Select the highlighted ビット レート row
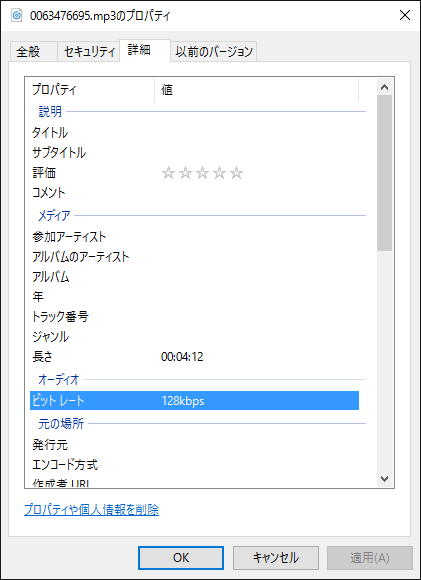Image resolution: width=421 pixels, height=580 pixels. [194, 401]
